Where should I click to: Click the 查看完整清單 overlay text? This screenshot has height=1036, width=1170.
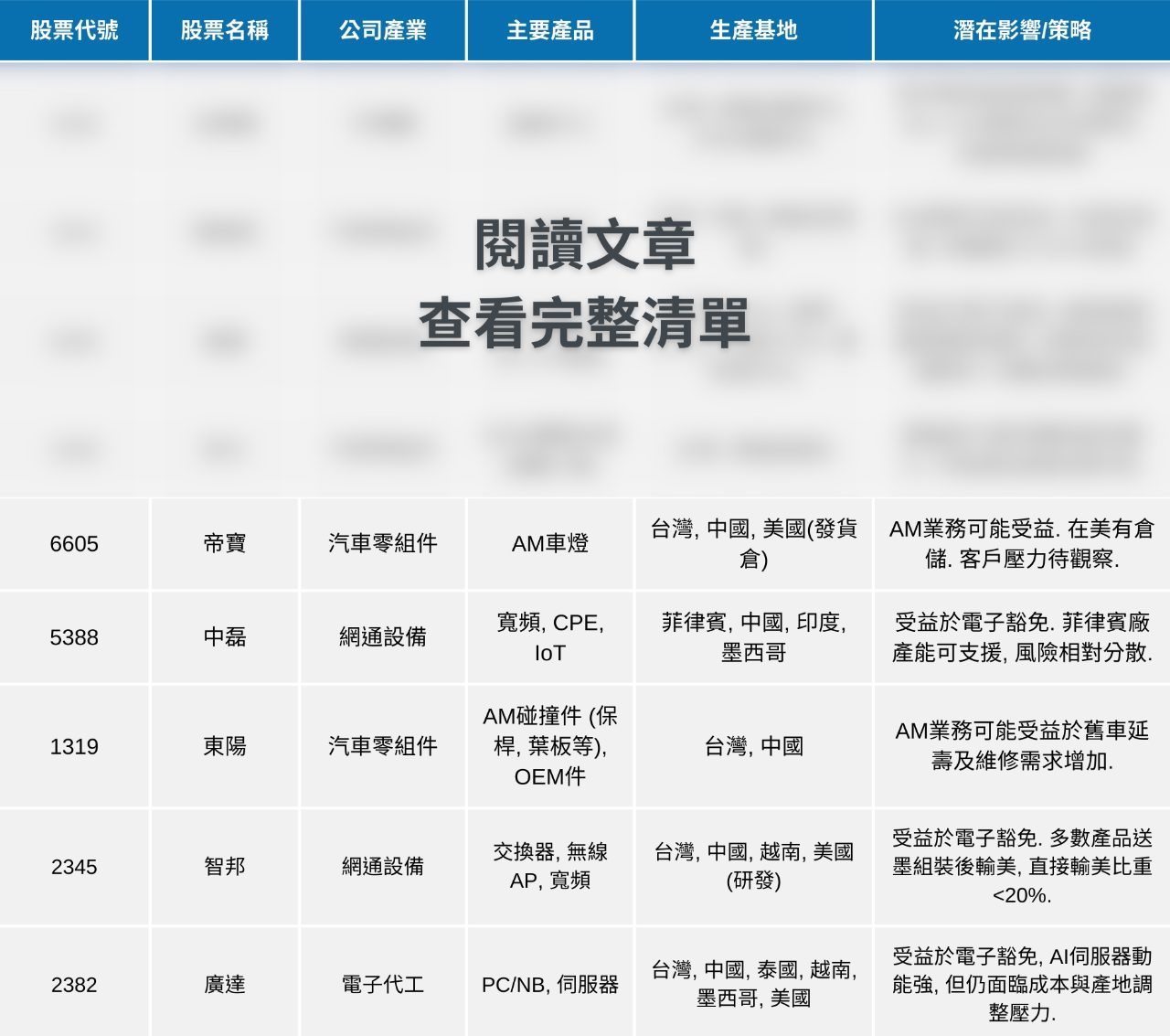(585, 323)
